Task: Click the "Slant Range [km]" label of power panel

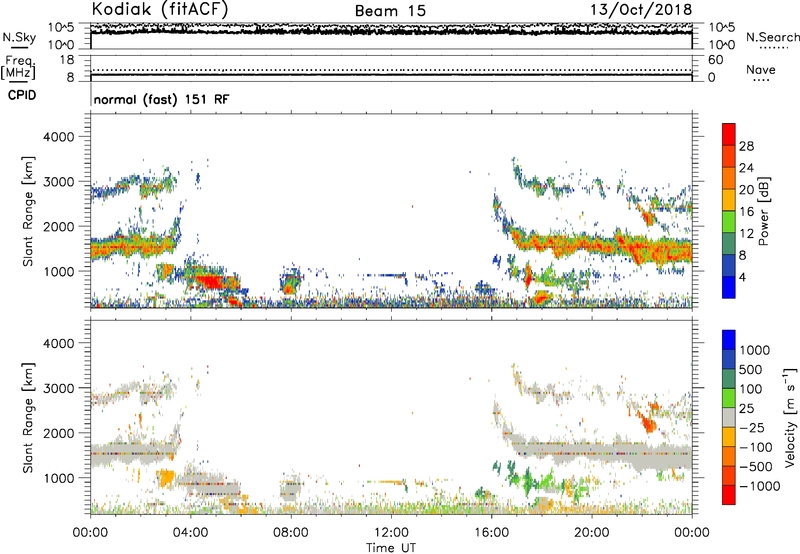Action: coord(28,211)
